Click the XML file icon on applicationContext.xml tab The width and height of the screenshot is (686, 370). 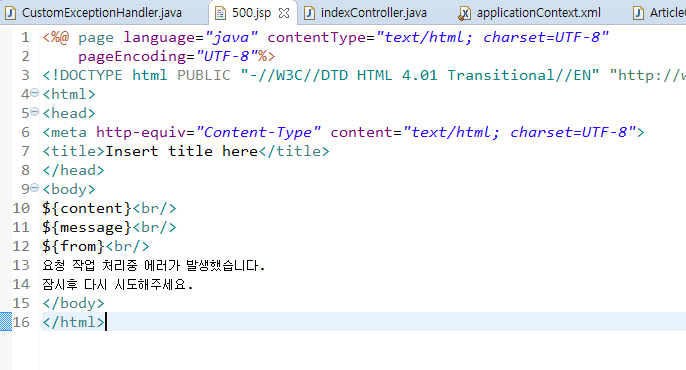point(465,14)
